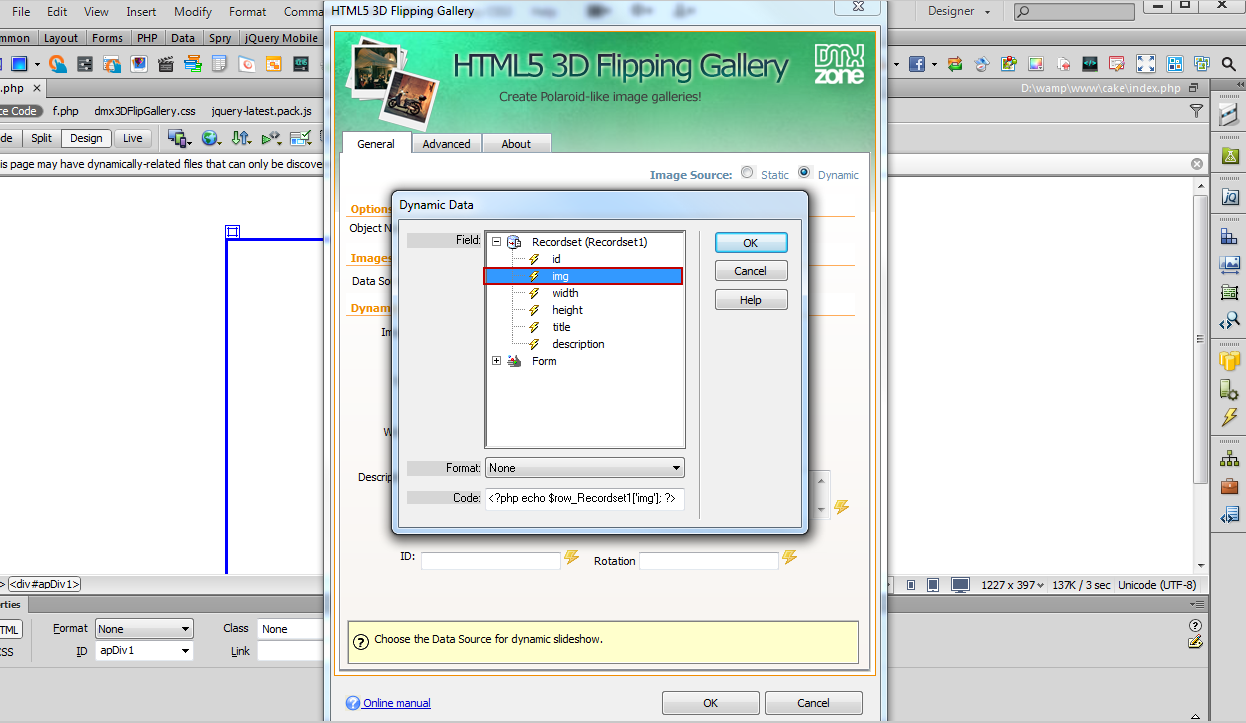Image resolution: width=1246 pixels, height=723 pixels.
Task: Click the magnifier search icon in the toolbar
Action: click(x=1229, y=64)
